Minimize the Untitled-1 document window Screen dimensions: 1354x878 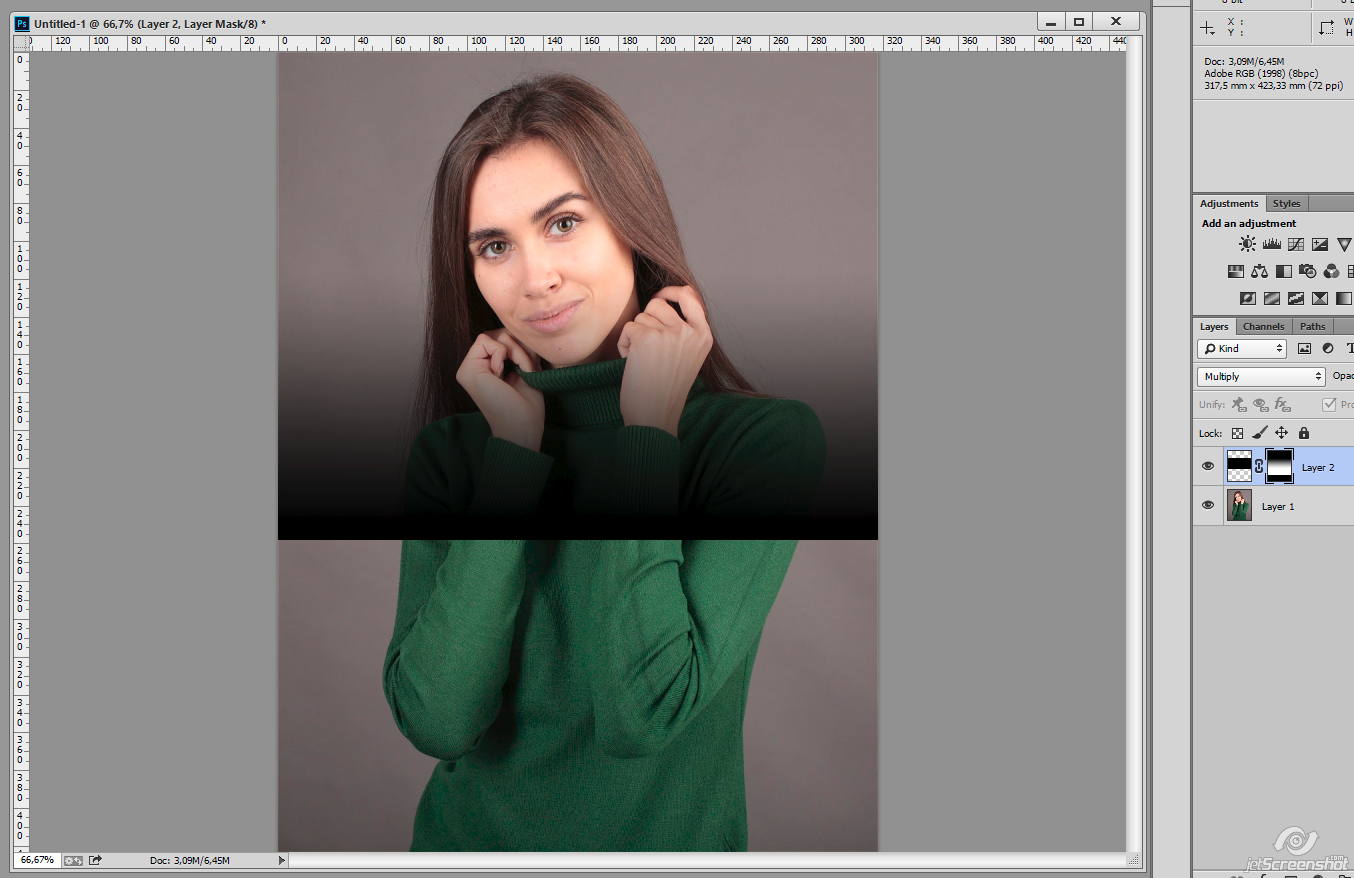click(1051, 21)
